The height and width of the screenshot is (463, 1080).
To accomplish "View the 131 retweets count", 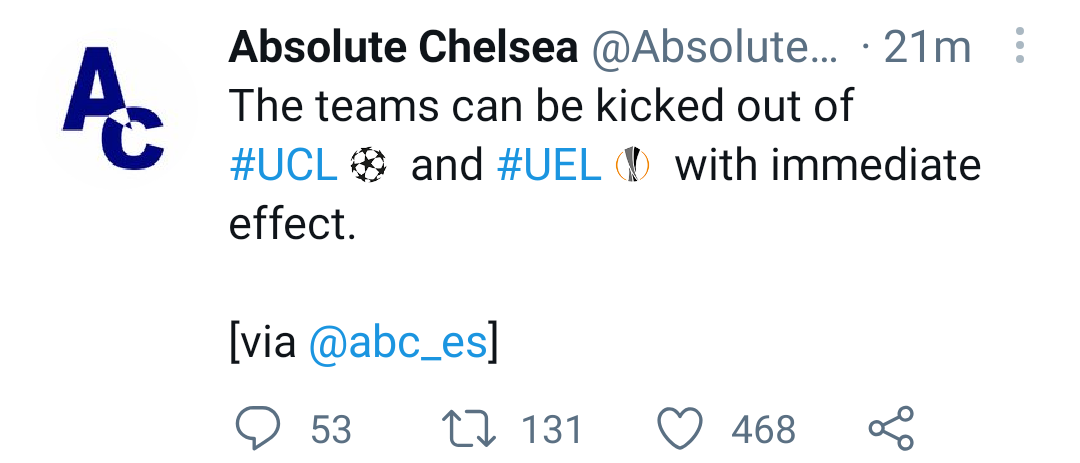I will pos(551,430).
